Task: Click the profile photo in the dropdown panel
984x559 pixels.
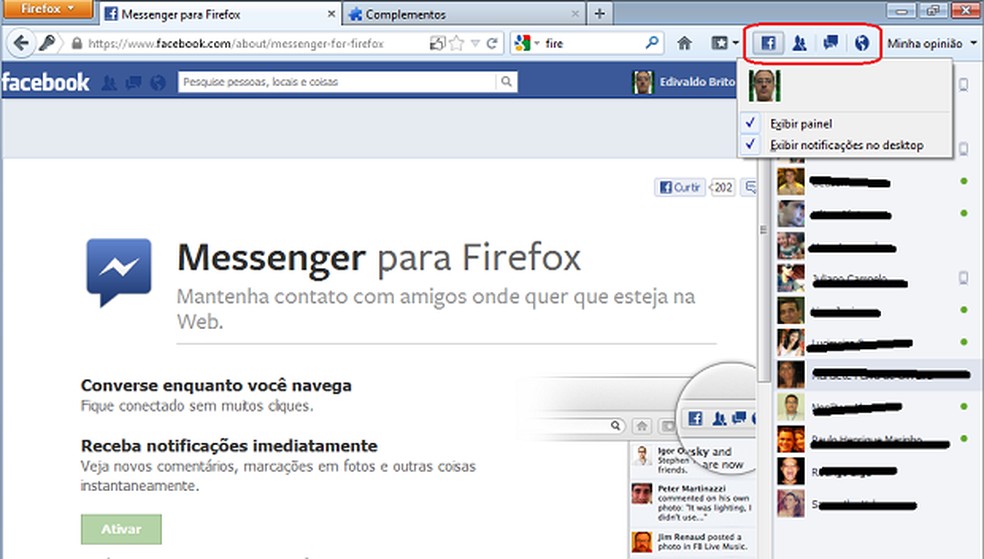Action: [764, 85]
